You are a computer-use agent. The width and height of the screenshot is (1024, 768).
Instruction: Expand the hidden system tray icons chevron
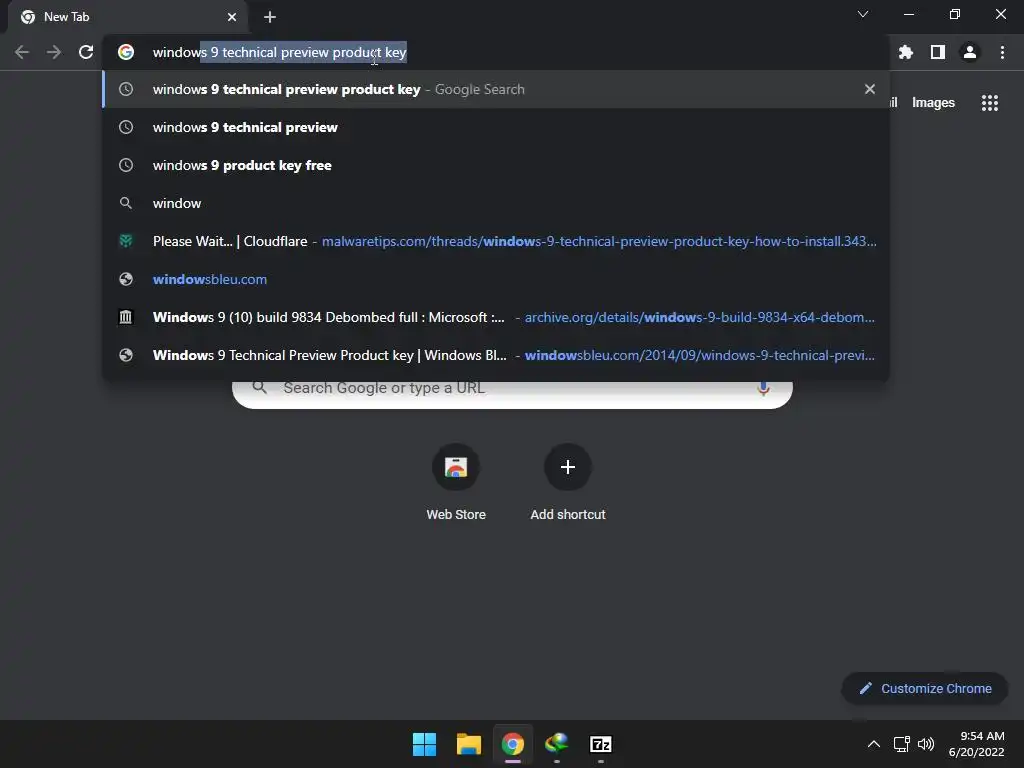click(x=873, y=744)
